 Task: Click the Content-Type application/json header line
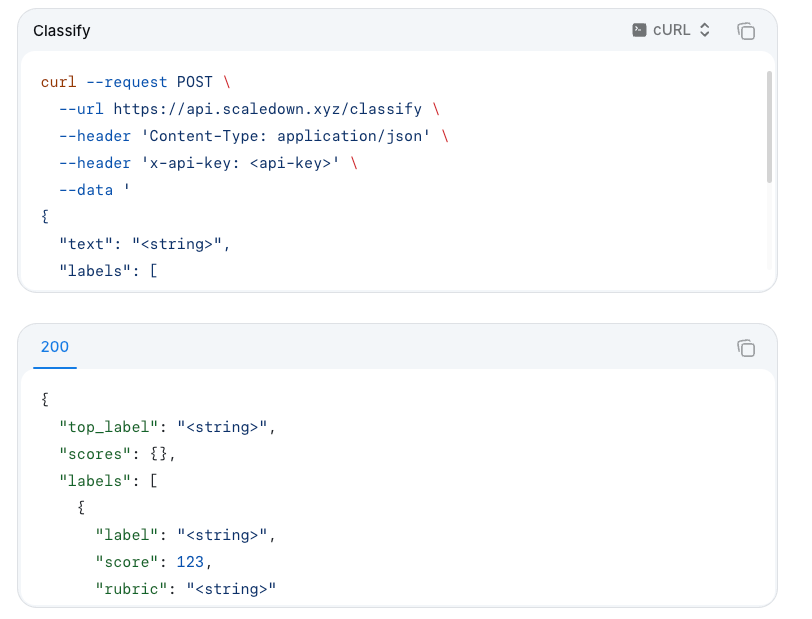254,136
